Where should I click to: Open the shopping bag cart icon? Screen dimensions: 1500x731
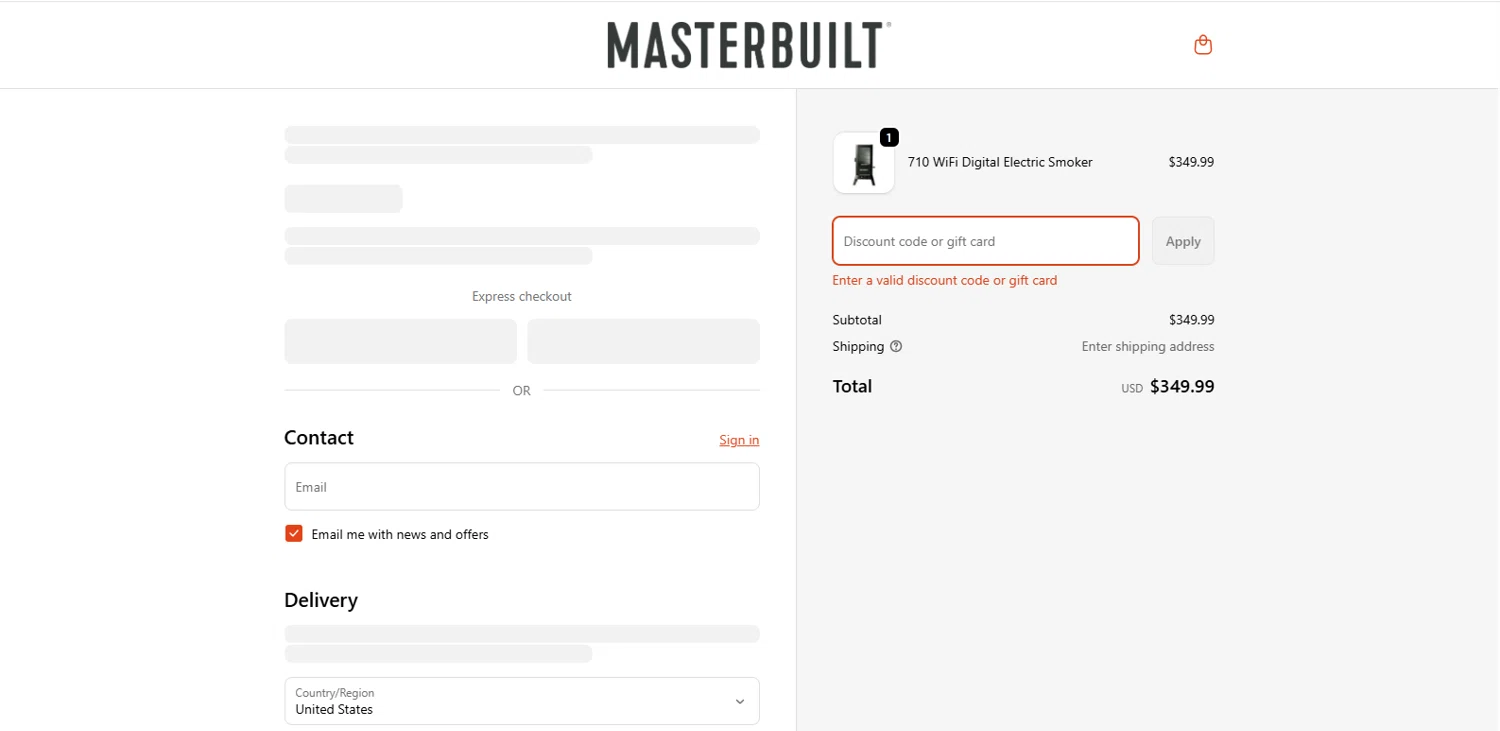(x=1203, y=44)
